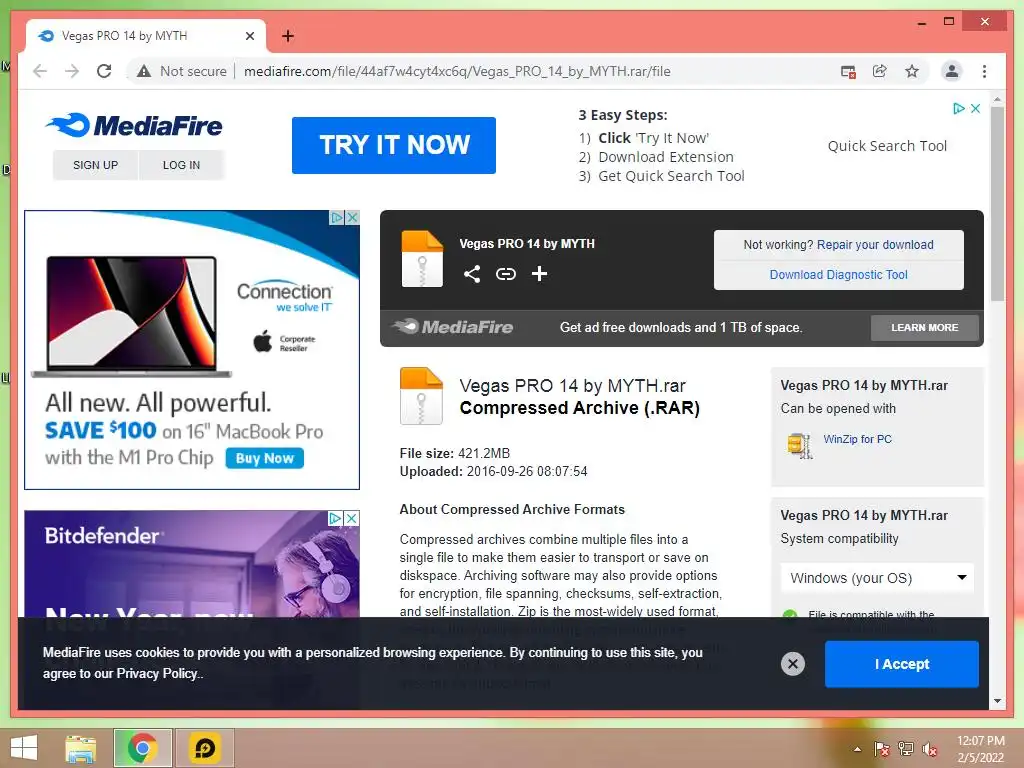Expand the Windows (your OS) dropdown
This screenshot has height=768, width=1024.
pos(877,578)
